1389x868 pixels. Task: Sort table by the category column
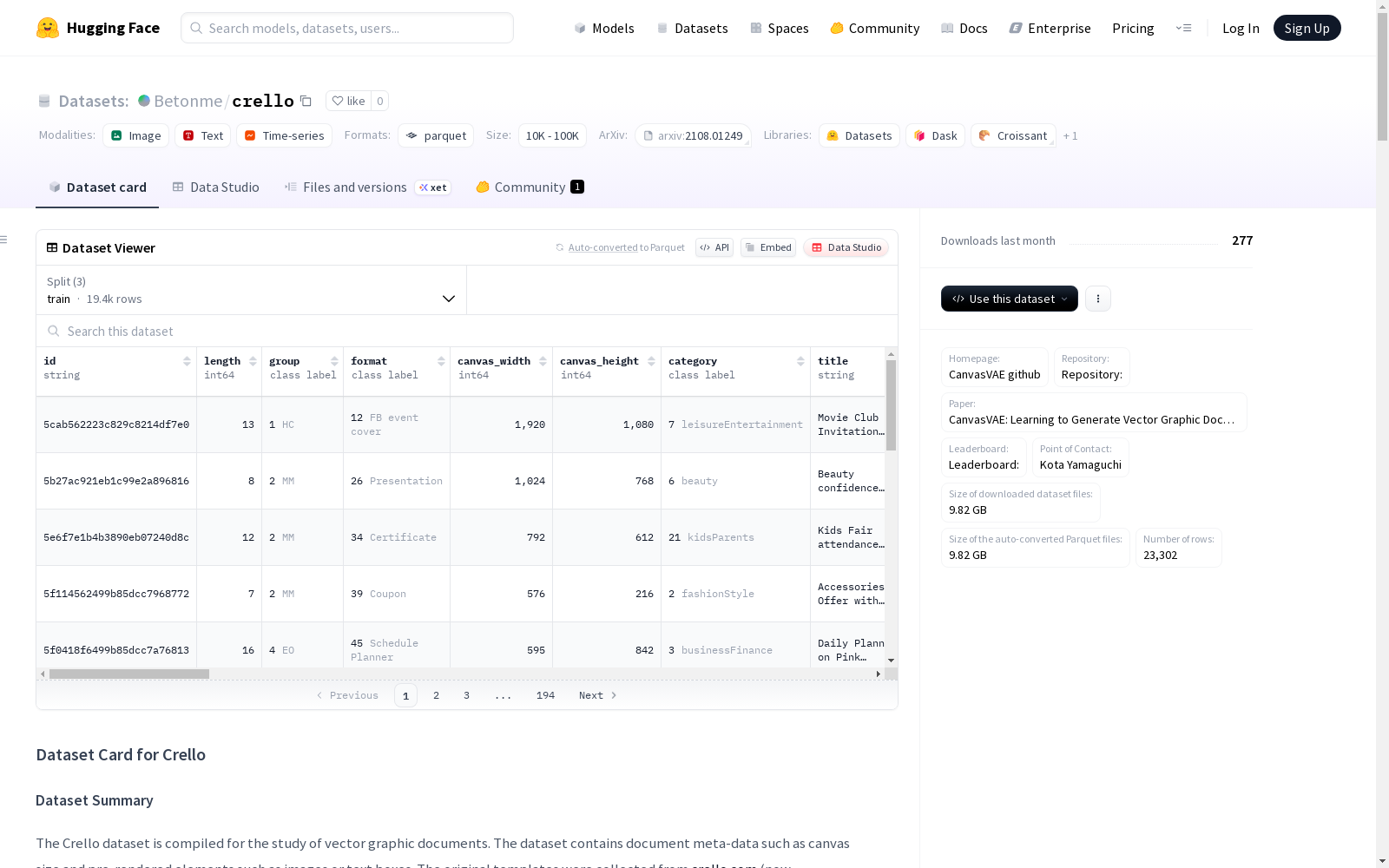tap(800, 361)
